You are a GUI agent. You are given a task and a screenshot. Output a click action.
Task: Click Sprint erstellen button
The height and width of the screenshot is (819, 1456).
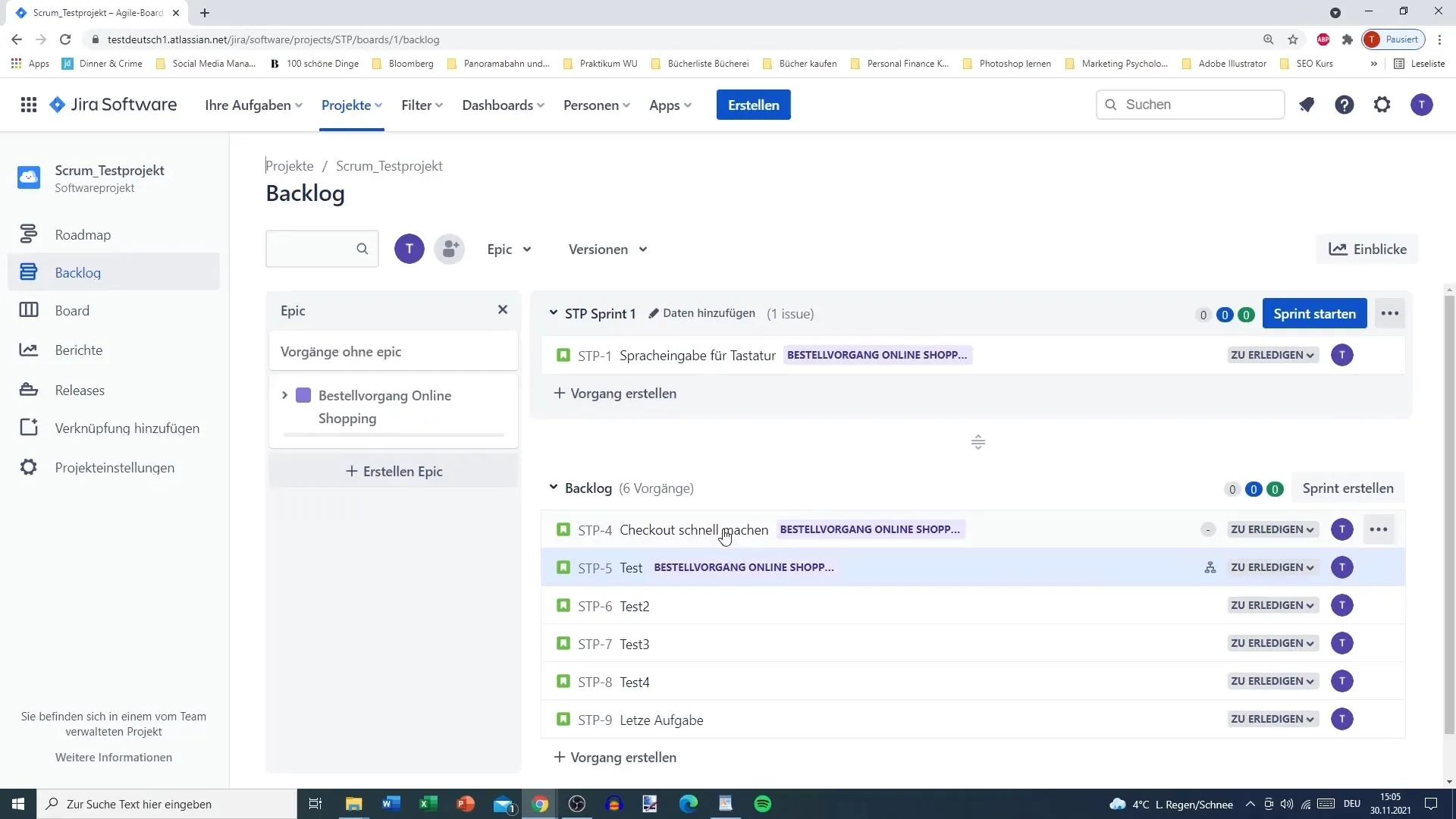click(x=1348, y=488)
